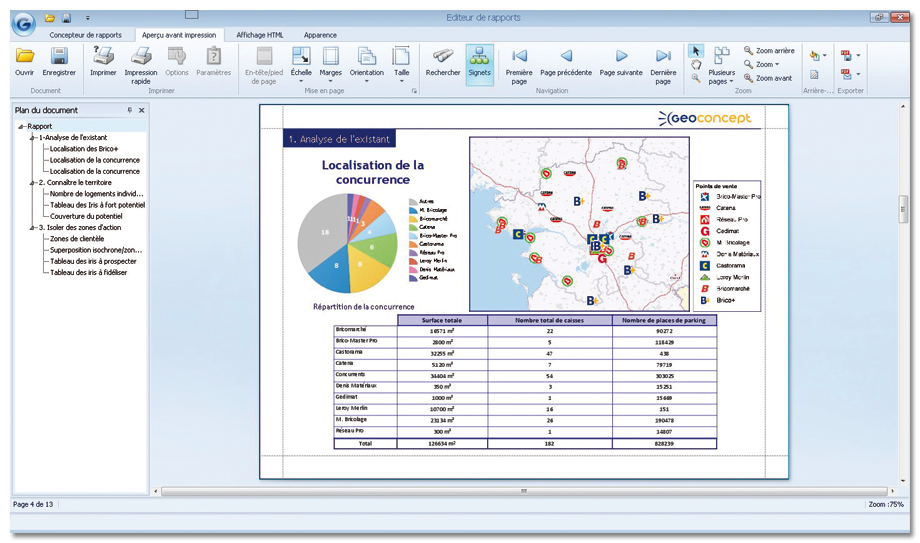Screen dimensions: 920x543
Task: Click the Ouvrir folder icon
Action: click(x=25, y=56)
